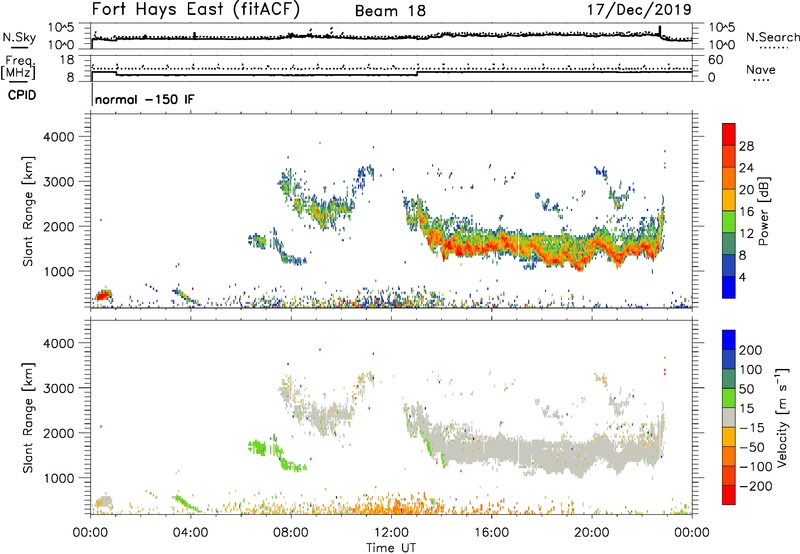Click the '18' left tick of frequency panel
800x554 pixels.
pyautogui.click(x=66, y=60)
